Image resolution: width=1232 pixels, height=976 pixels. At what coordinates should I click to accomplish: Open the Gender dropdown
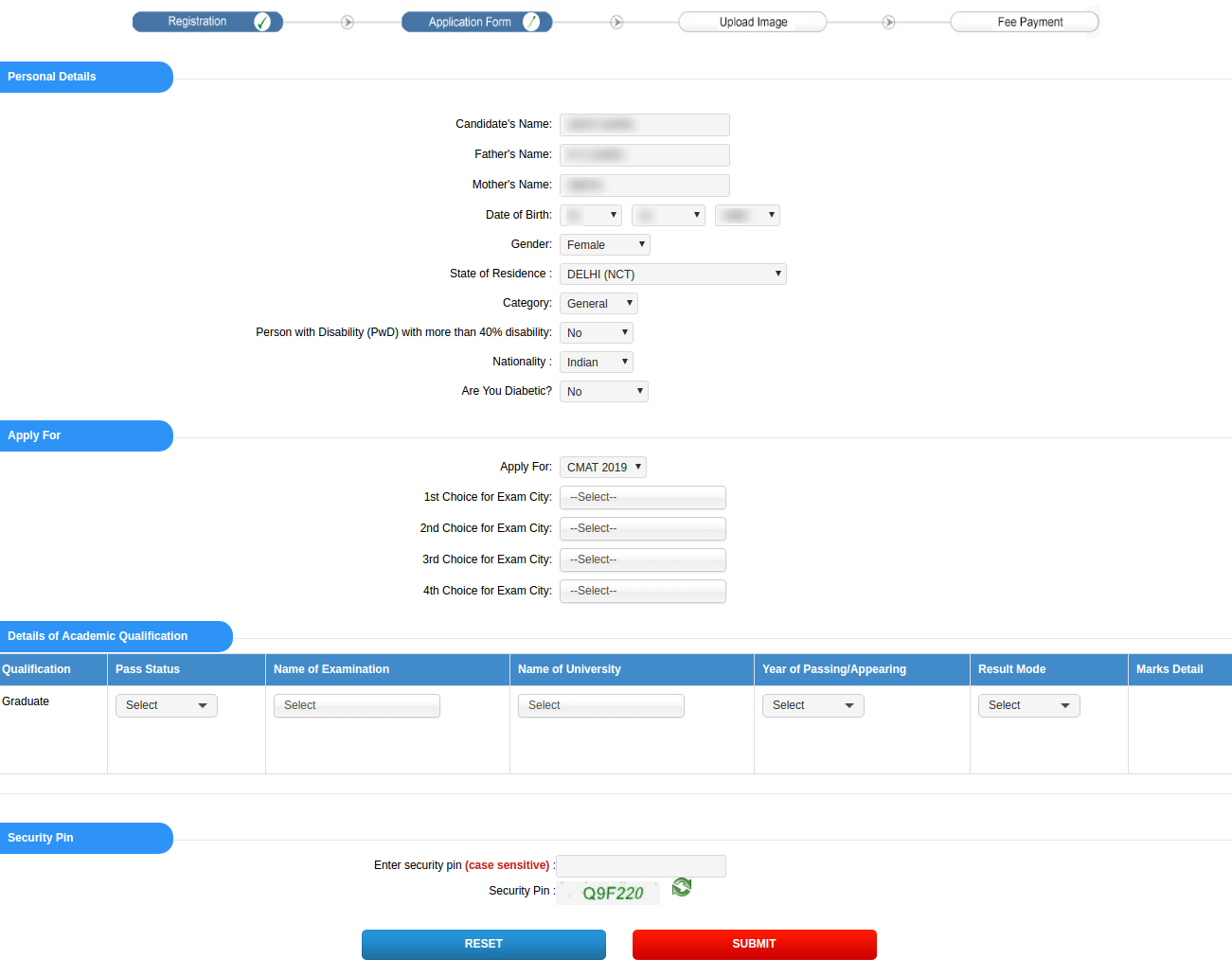point(604,244)
